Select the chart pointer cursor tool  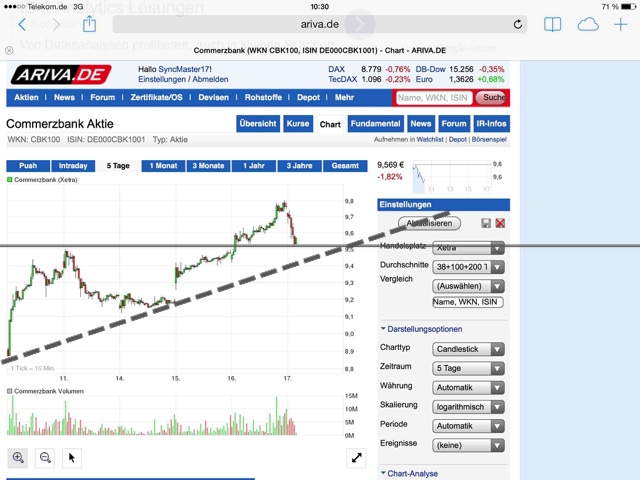click(72, 458)
